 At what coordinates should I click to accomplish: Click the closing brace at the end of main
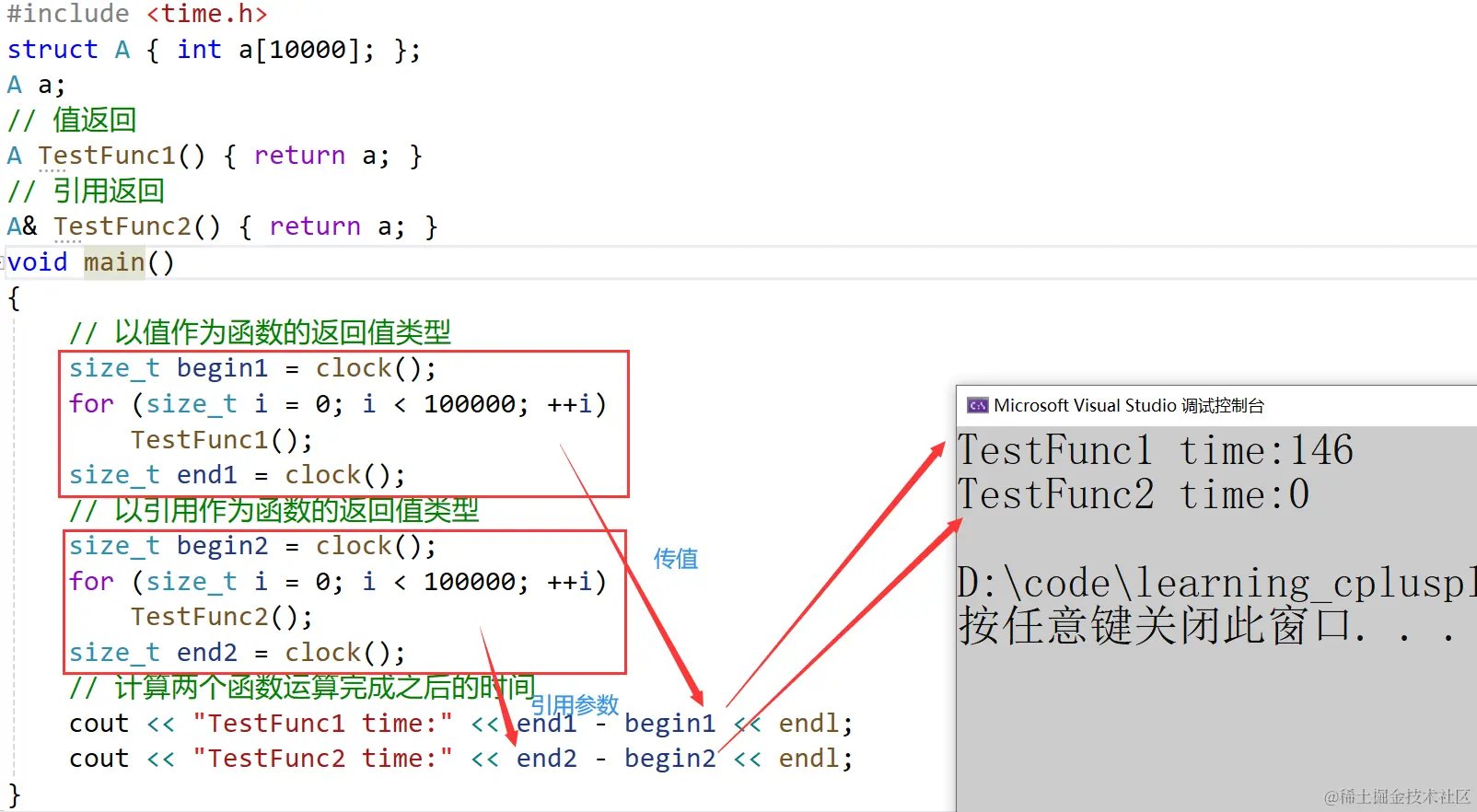[x=14, y=795]
